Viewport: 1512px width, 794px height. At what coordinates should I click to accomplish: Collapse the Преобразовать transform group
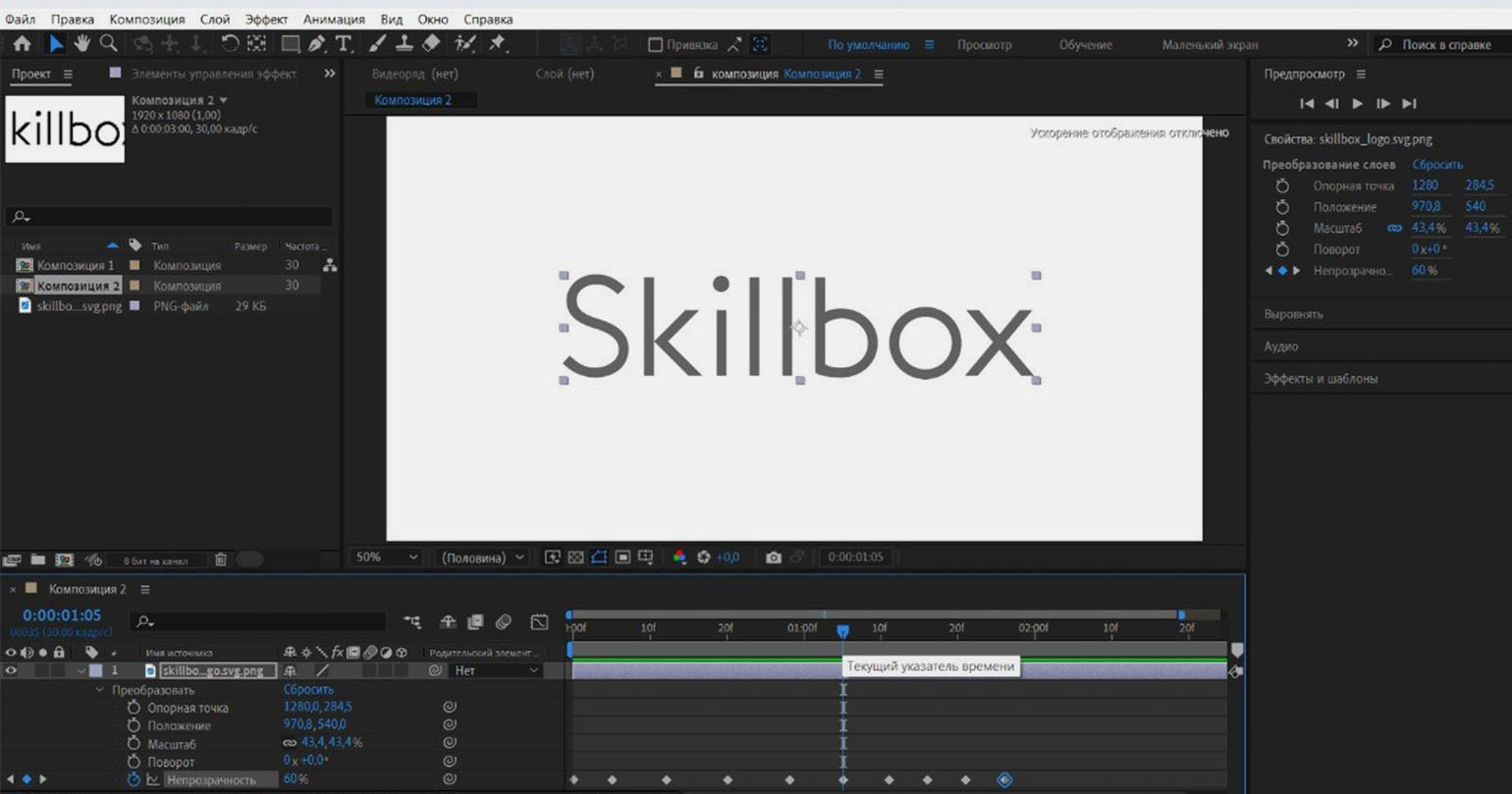point(100,690)
